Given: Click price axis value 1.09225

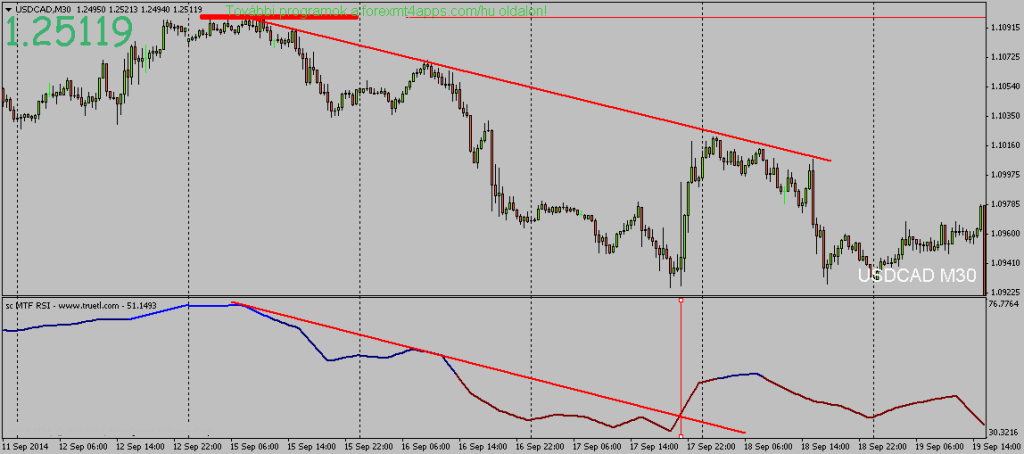Looking at the screenshot, I should pos(1004,291).
